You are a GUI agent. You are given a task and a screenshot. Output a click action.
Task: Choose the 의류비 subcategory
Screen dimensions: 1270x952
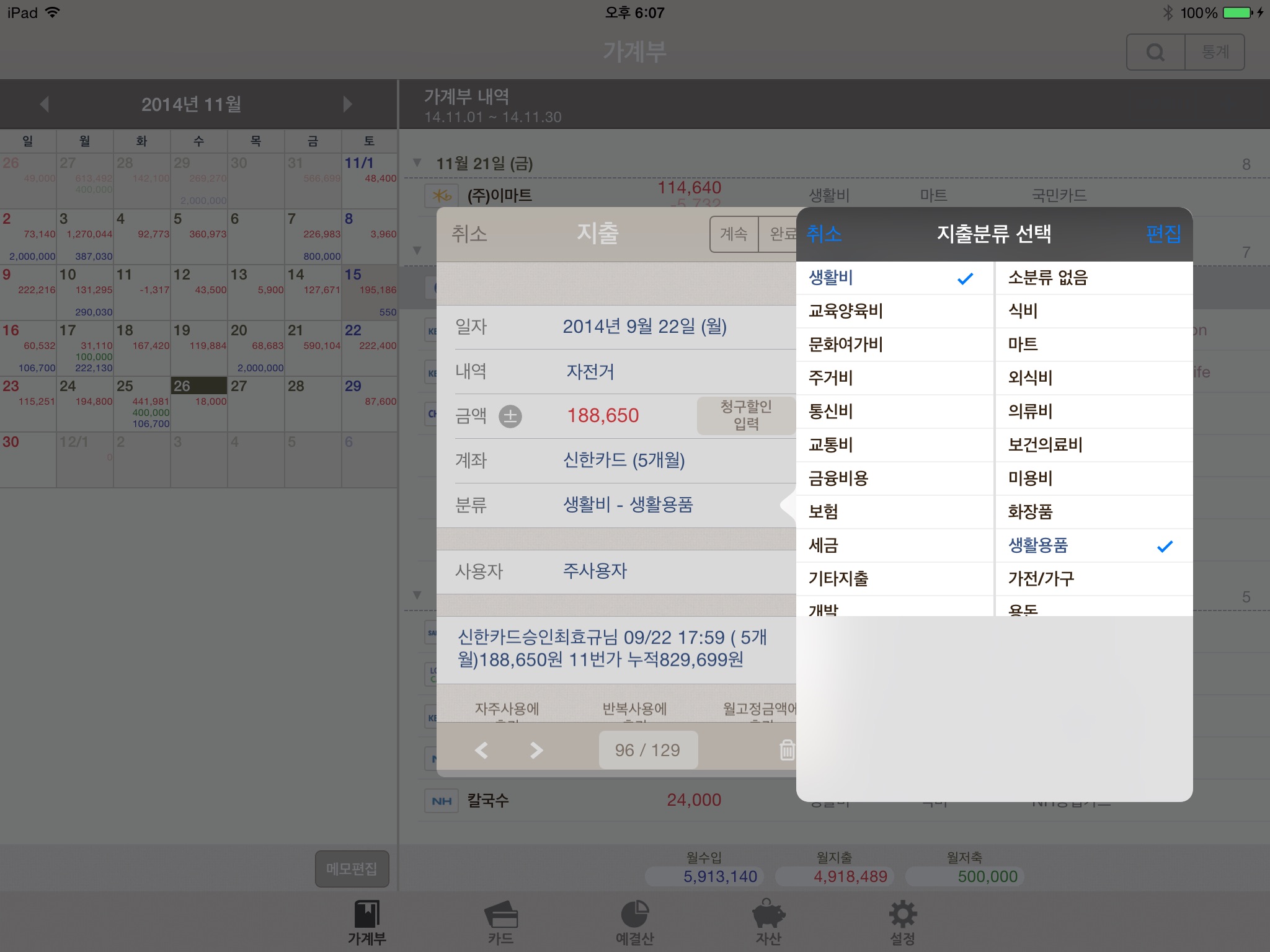1094,412
